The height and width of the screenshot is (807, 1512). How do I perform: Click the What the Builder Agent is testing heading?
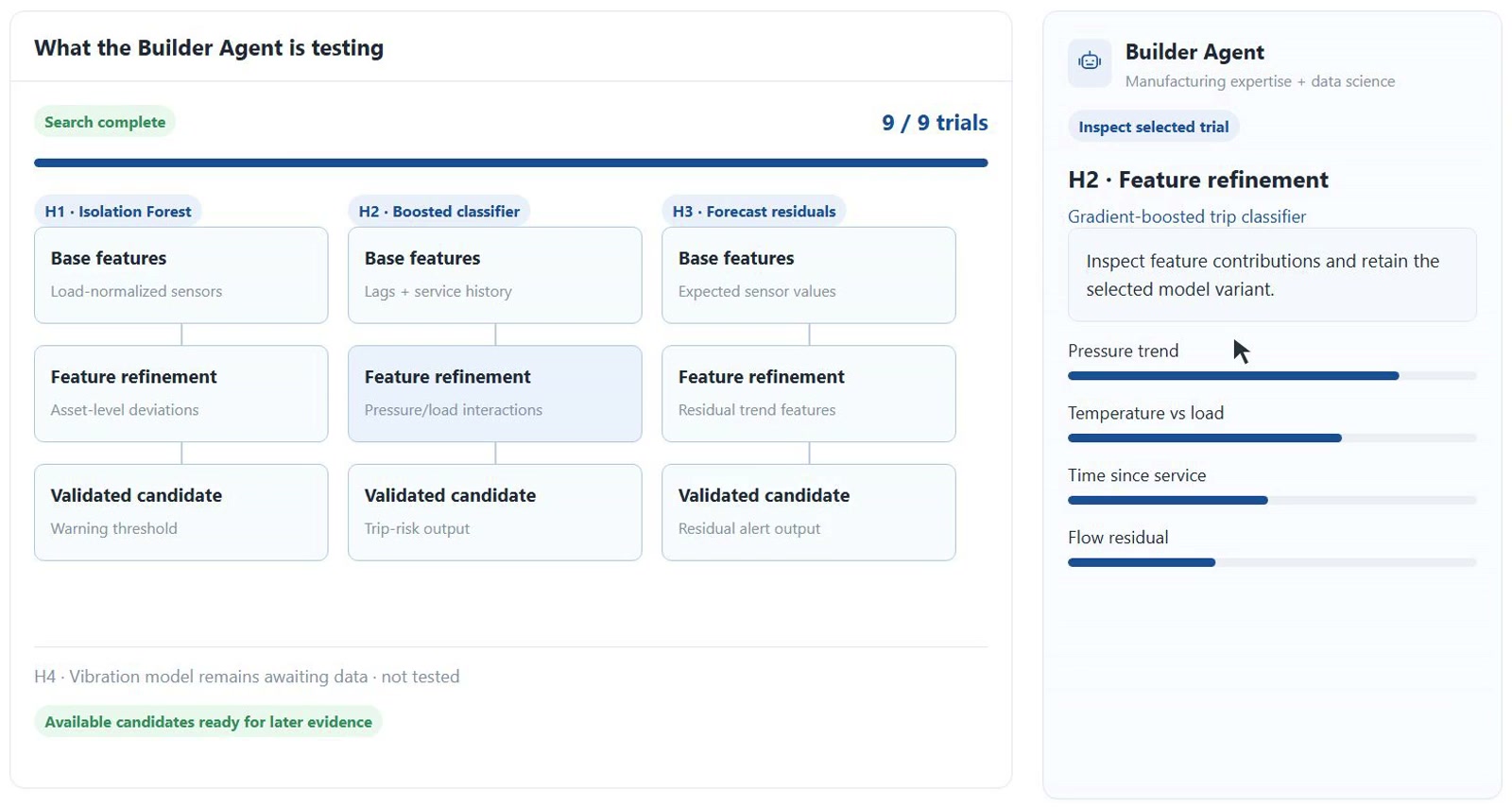209,48
